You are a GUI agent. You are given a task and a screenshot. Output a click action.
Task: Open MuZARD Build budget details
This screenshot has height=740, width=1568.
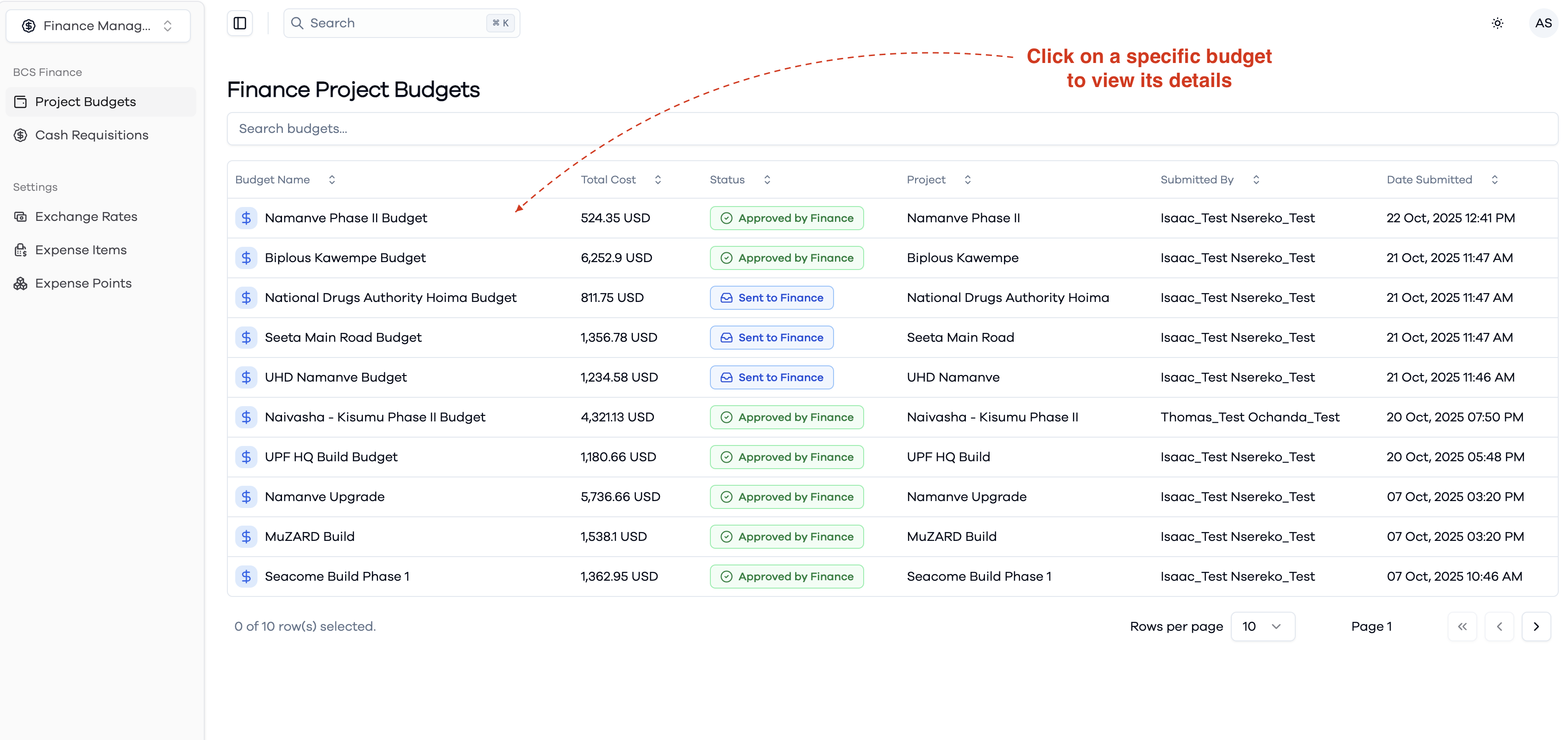[x=309, y=537]
